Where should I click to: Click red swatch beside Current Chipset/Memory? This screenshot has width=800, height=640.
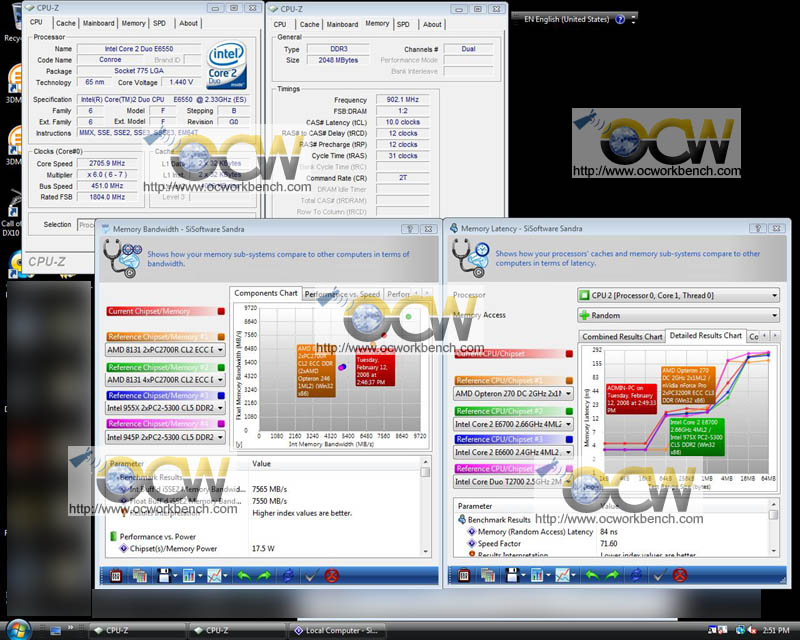pos(221,311)
